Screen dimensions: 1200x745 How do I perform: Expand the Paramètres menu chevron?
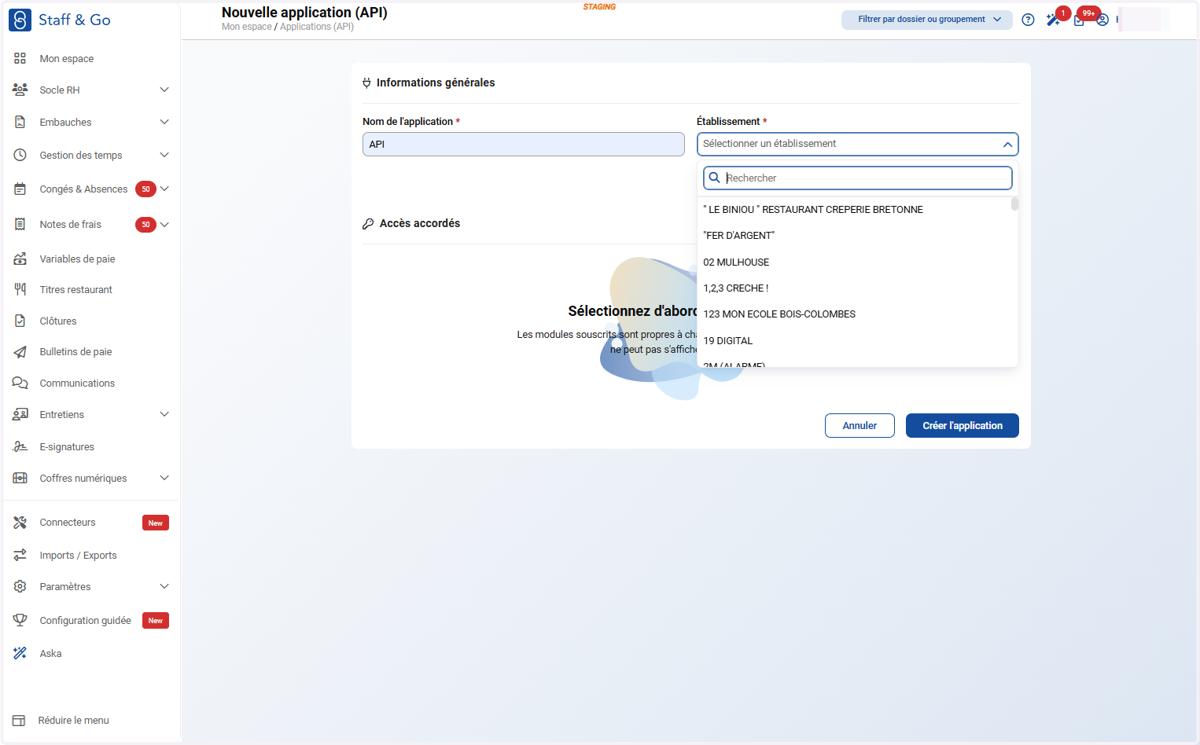click(x=164, y=587)
